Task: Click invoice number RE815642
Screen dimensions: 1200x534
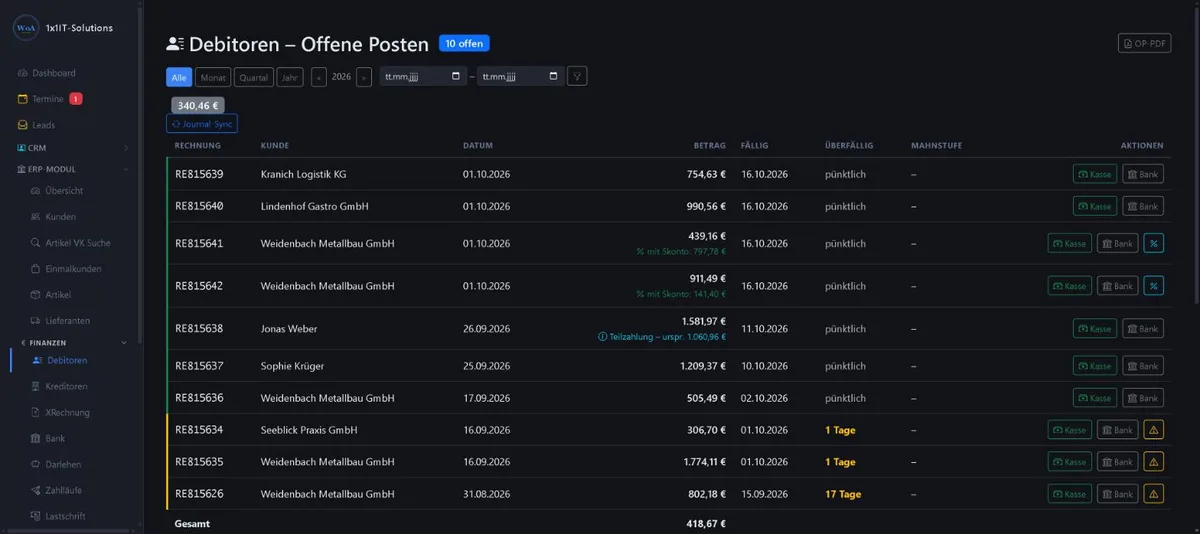Action: coord(199,286)
